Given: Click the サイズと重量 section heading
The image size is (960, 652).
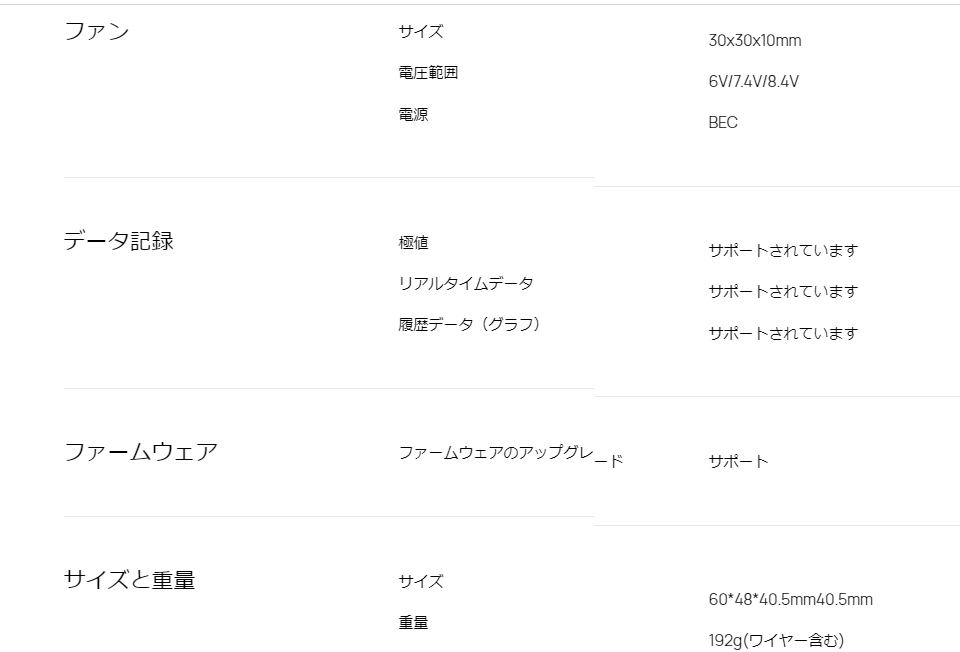Looking at the screenshot, I should click(130, 580).
